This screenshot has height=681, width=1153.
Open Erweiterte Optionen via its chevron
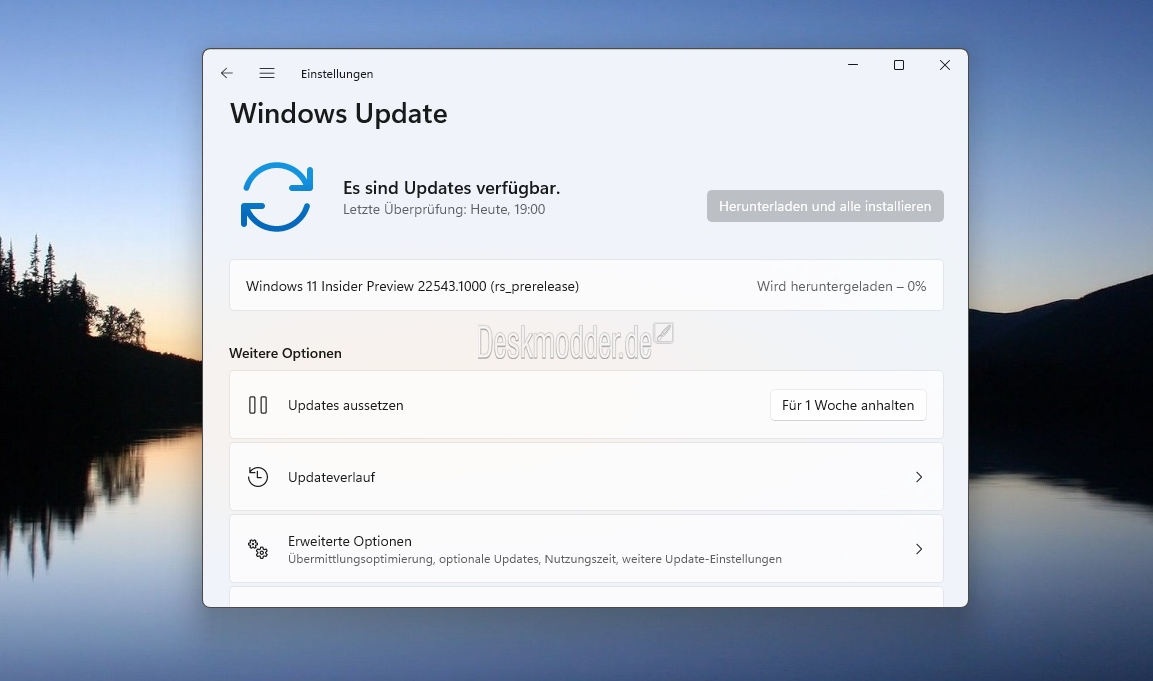(x=919, y=549)
